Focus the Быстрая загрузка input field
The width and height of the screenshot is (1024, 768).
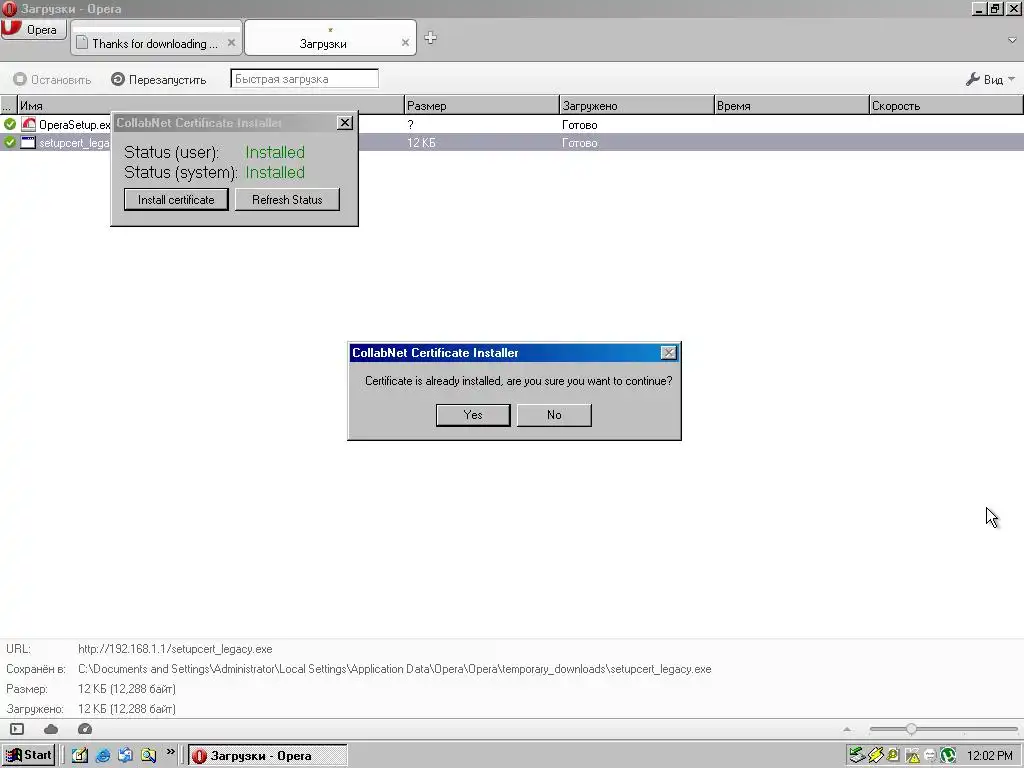click(x=304, y=79)
